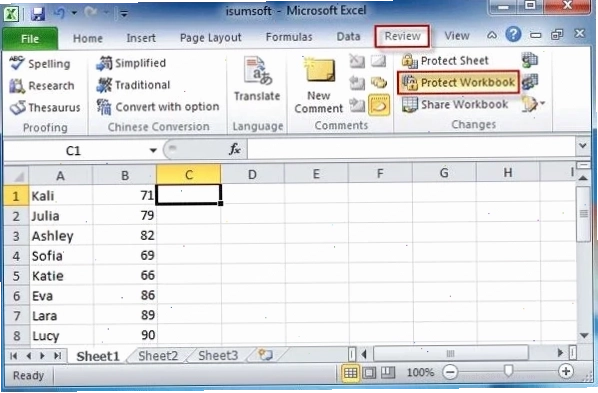Click Protect Sheet

click(x=445, y=61)
